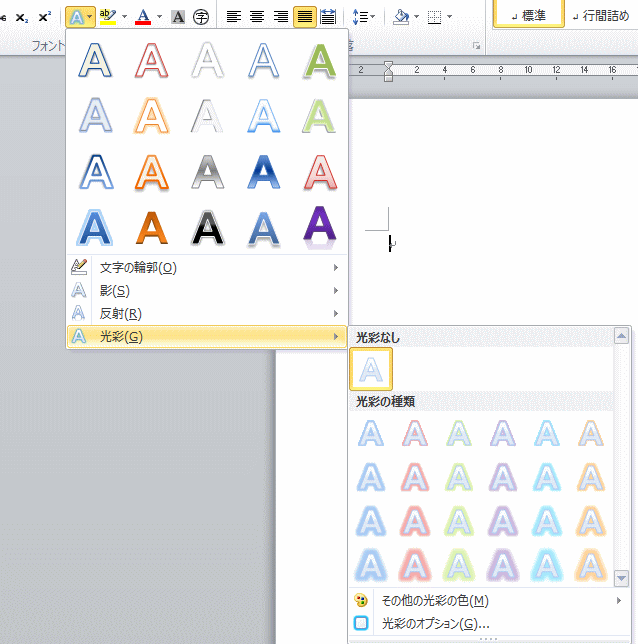
Task: Pick the first-row blue glow variation
Action: point(371,433)
